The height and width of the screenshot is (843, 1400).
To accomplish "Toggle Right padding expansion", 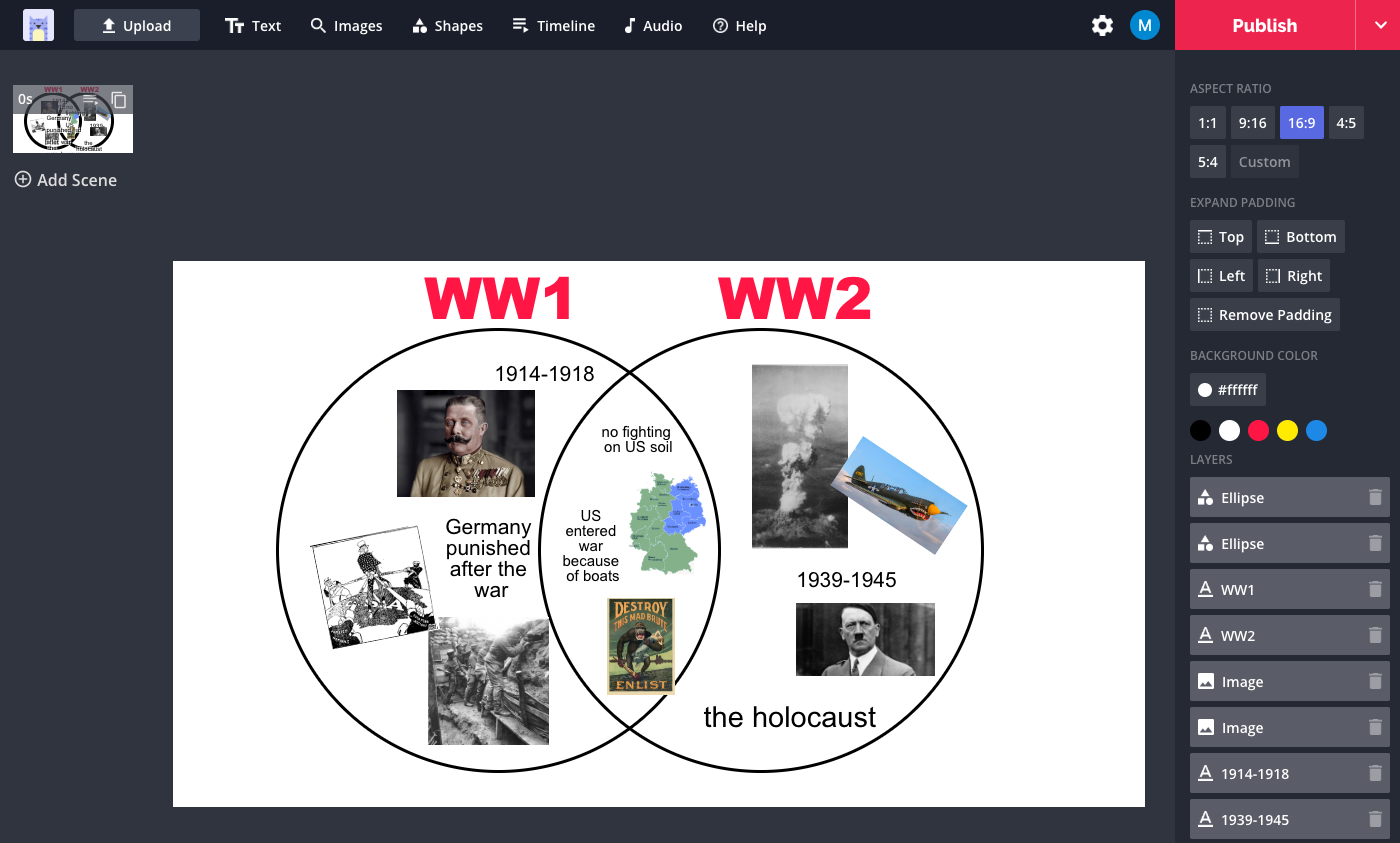I will click(x=1294, y=276).
